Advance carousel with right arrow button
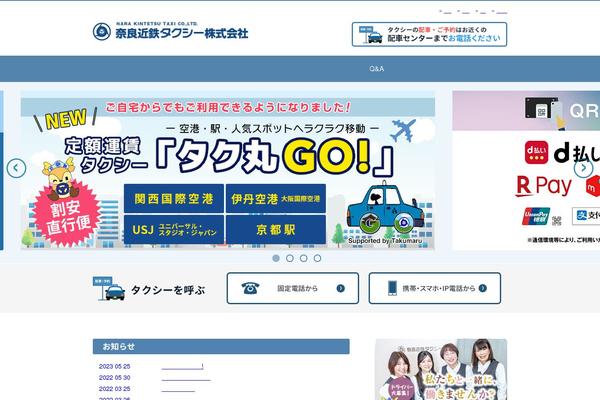The width and height of the screenshot is (600, 400). click(x=583, y=168)
